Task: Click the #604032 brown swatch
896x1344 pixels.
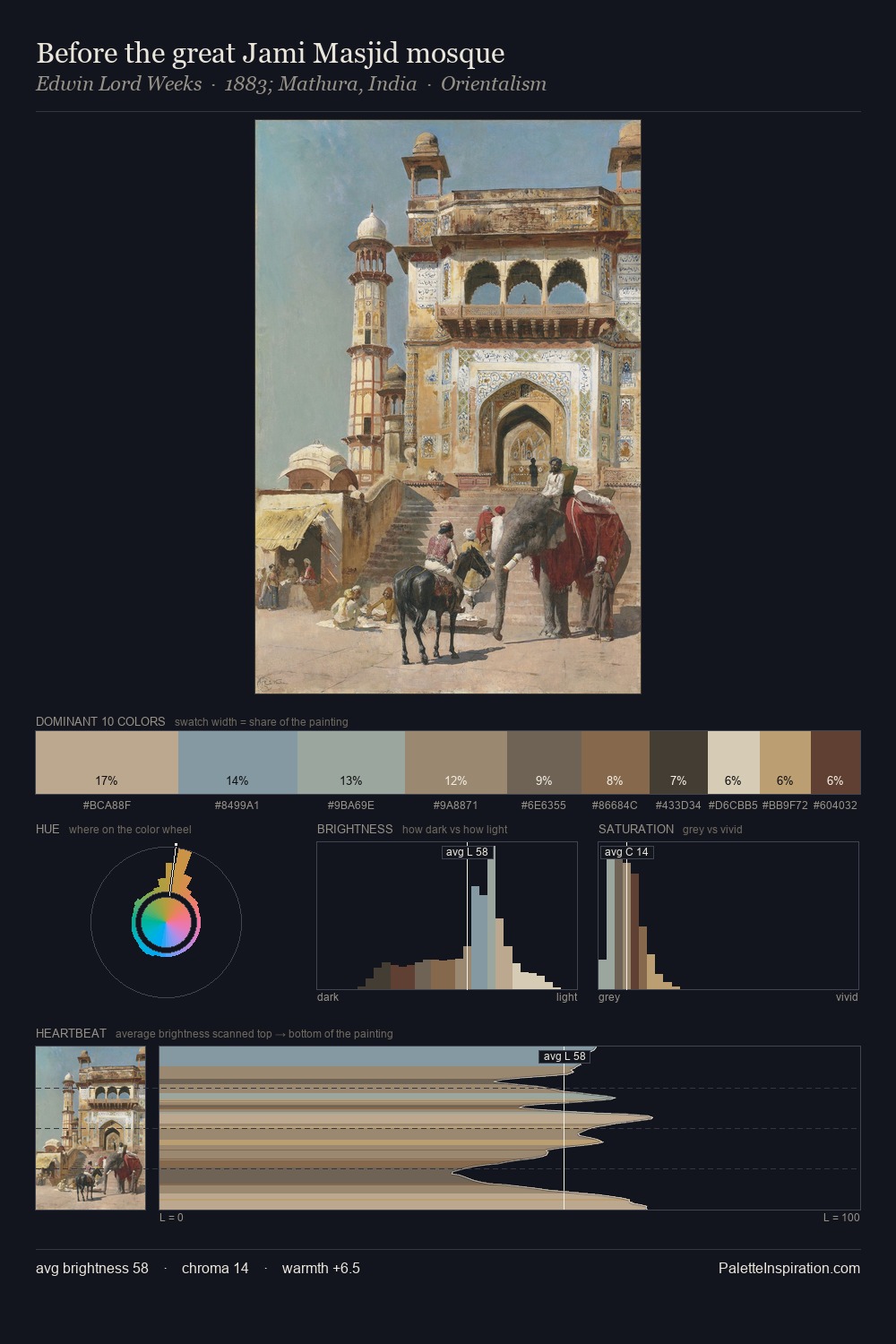Action: click(835, 762)
